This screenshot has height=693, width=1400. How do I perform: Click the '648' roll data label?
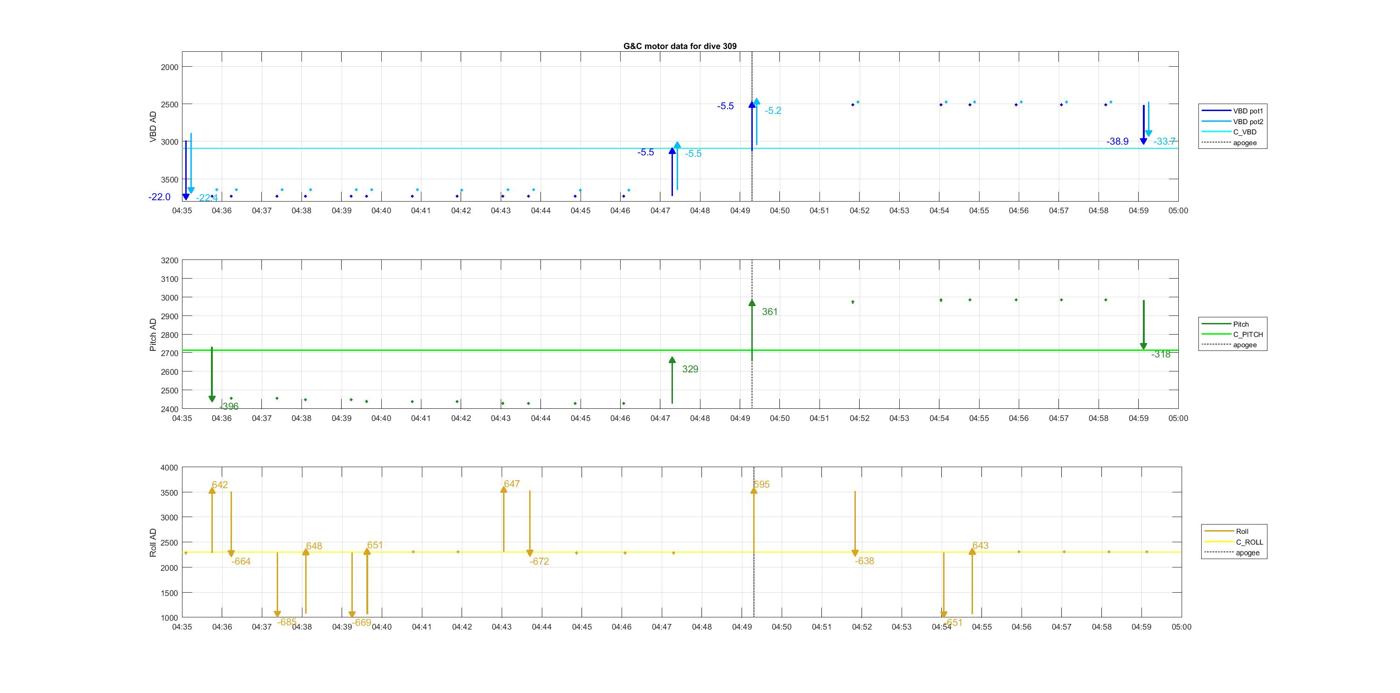click(314, 547)
